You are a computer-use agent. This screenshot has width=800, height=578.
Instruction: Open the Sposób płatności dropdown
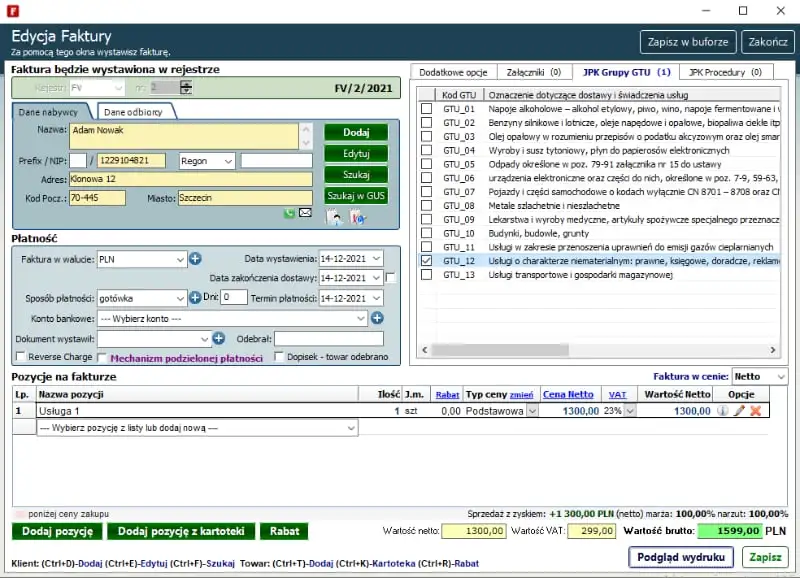pyautogui.click(x=180, y=298)
